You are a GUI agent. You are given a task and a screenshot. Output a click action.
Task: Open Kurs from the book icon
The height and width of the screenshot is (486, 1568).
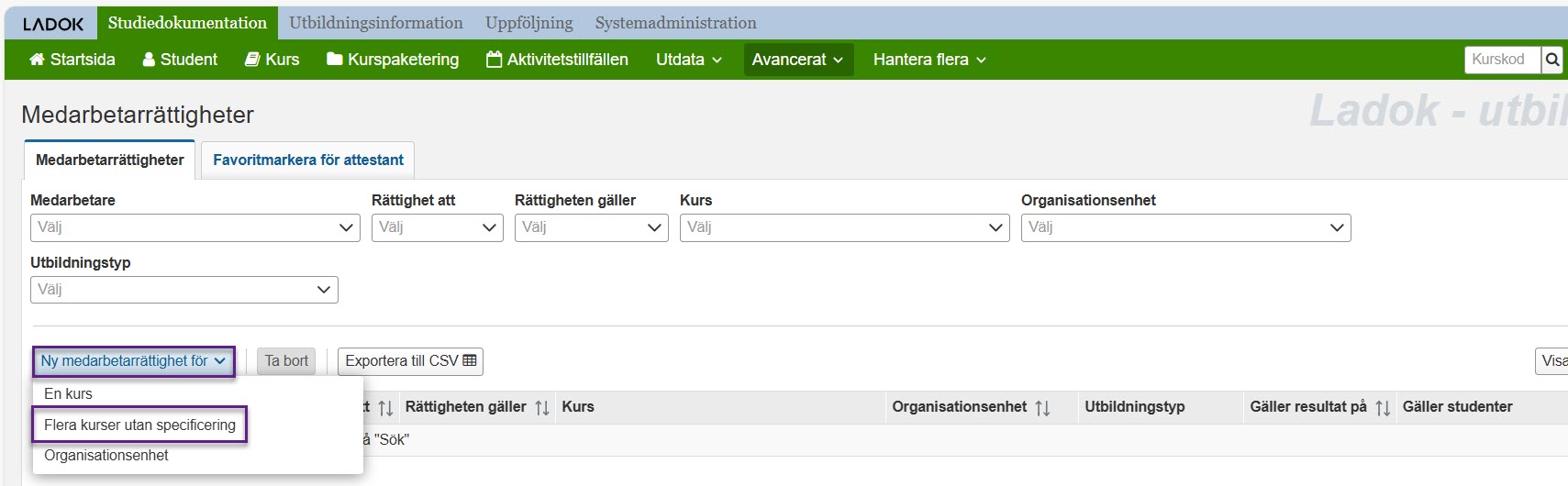[x=252, y=60]
